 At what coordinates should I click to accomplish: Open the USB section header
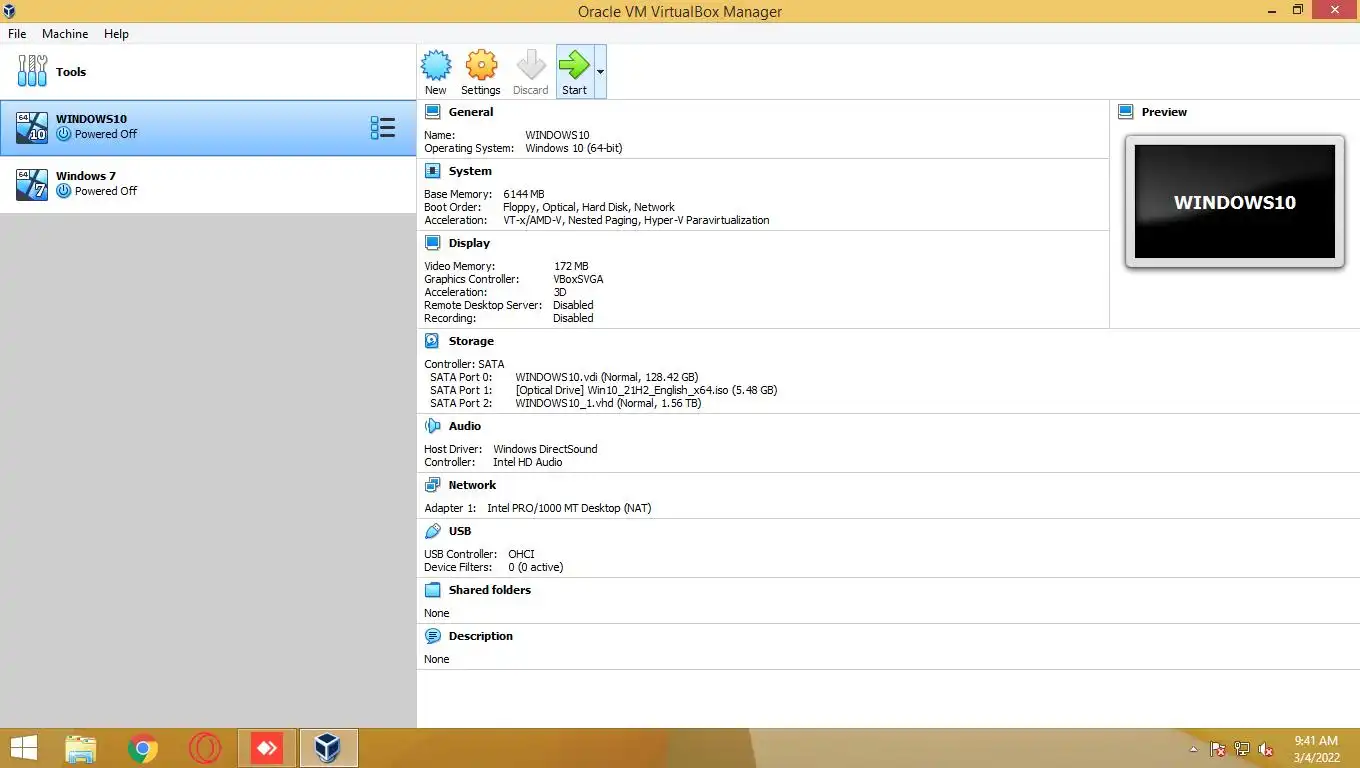tap(460, 531)
